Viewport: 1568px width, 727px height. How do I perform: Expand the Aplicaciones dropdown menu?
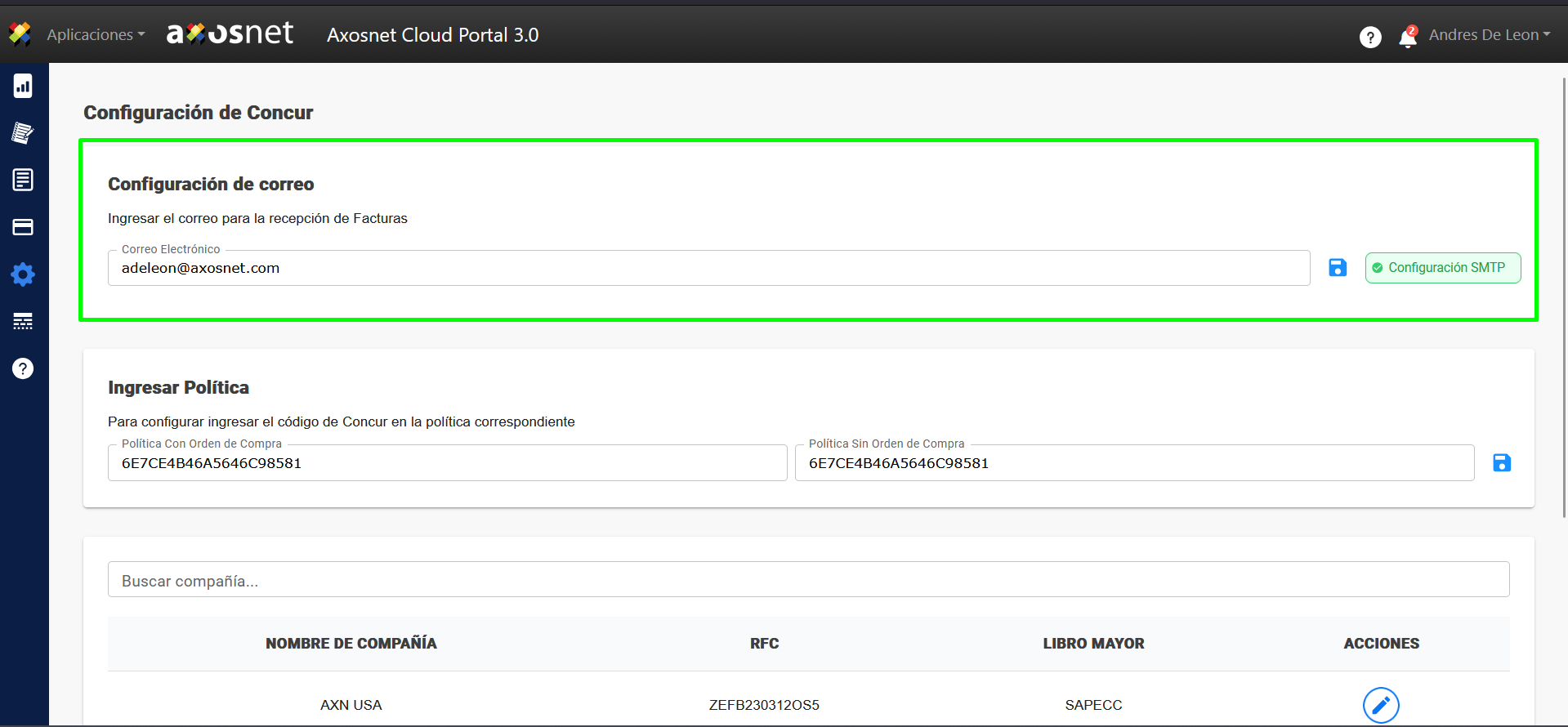[x=96, y=34]
